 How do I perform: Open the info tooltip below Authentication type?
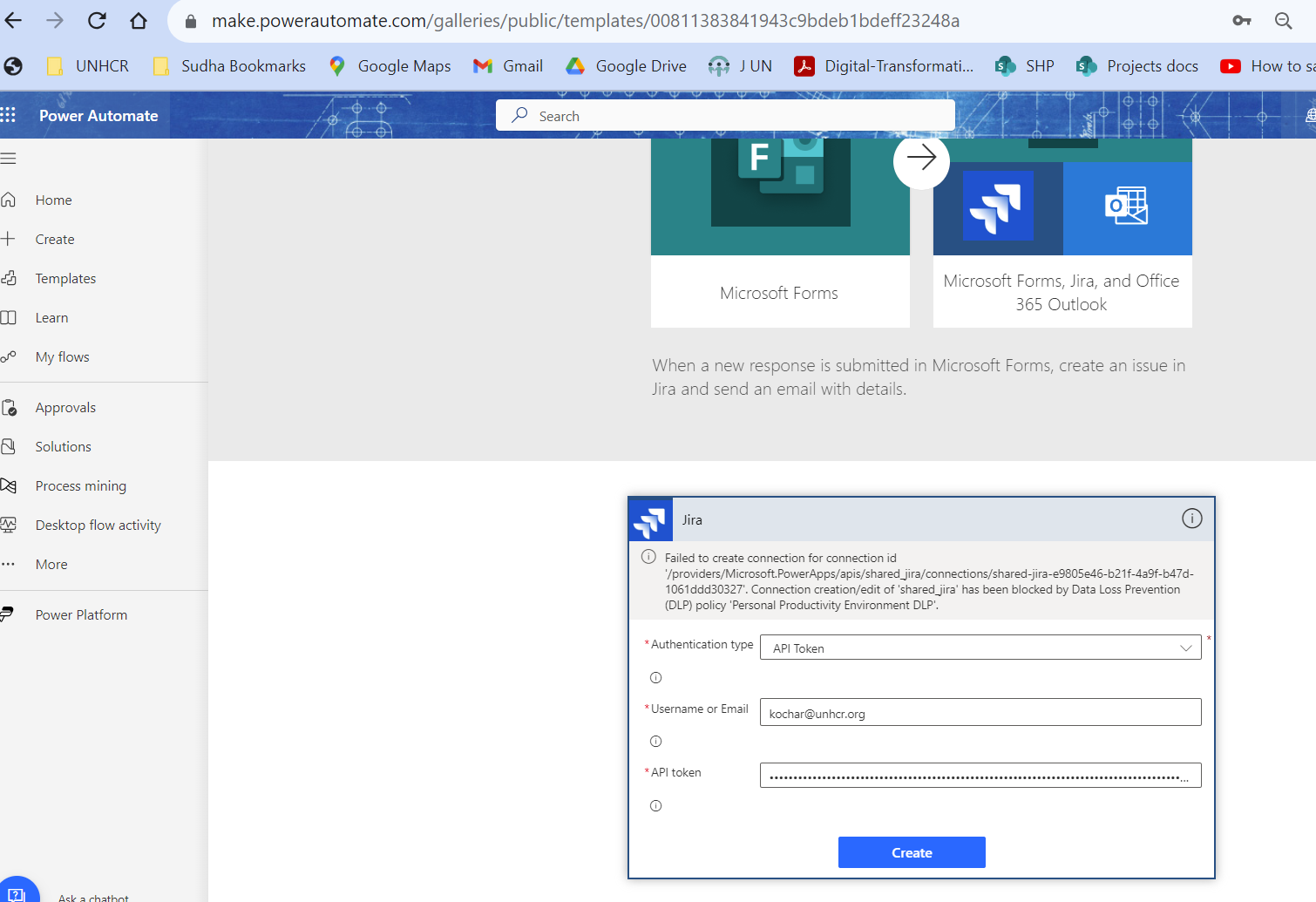pos(655,677)
